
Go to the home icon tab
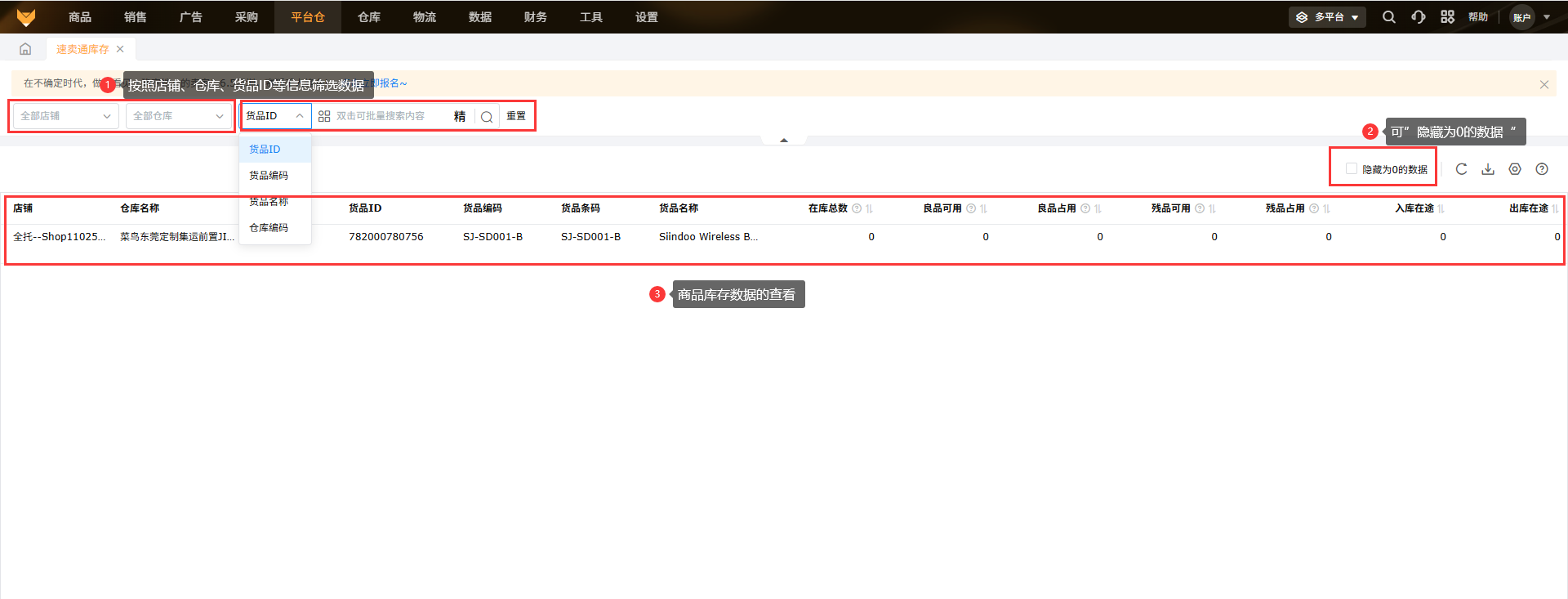pos(25,49)
